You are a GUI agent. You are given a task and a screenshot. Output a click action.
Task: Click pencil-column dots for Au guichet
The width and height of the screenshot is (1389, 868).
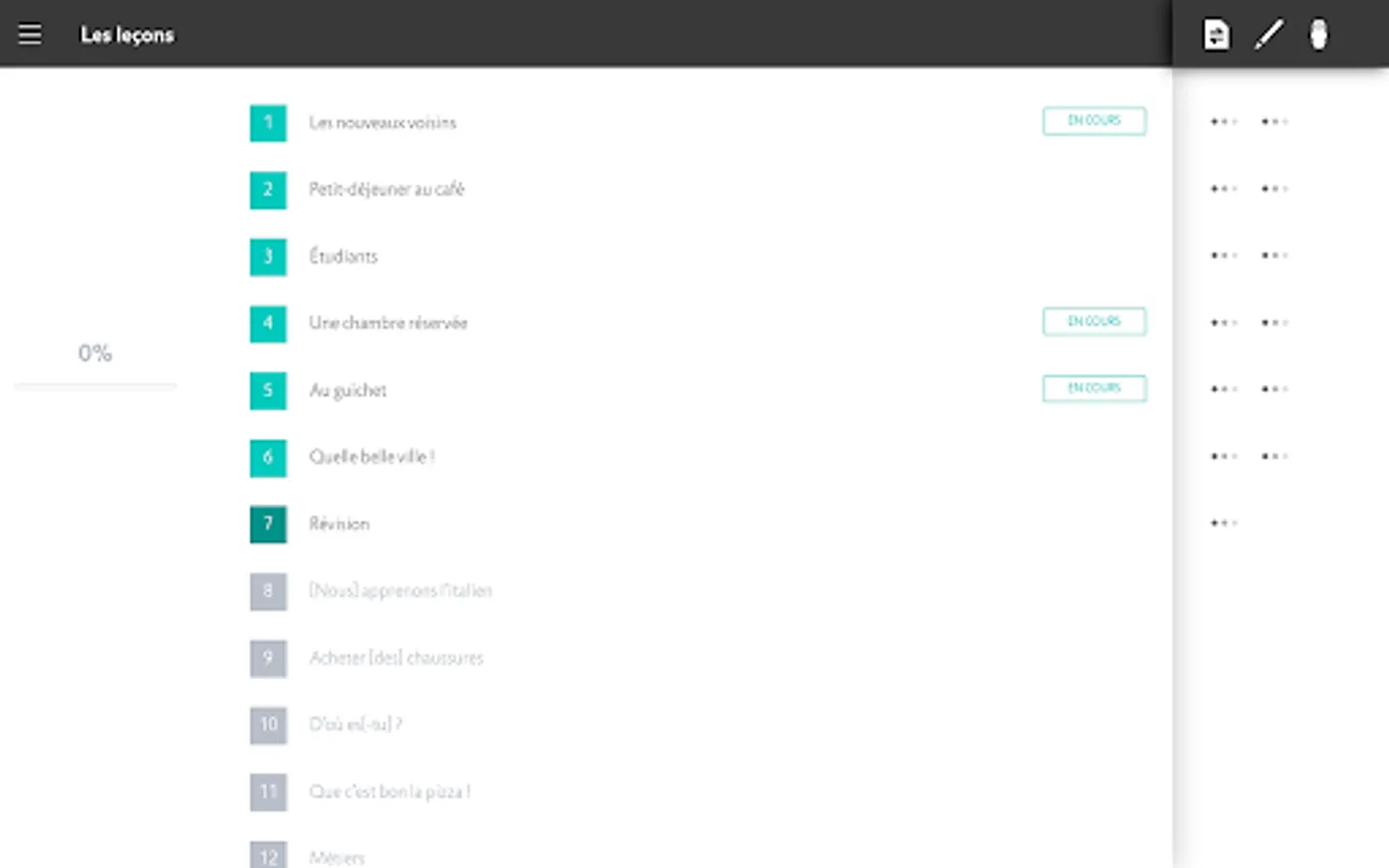(1274, 389)
